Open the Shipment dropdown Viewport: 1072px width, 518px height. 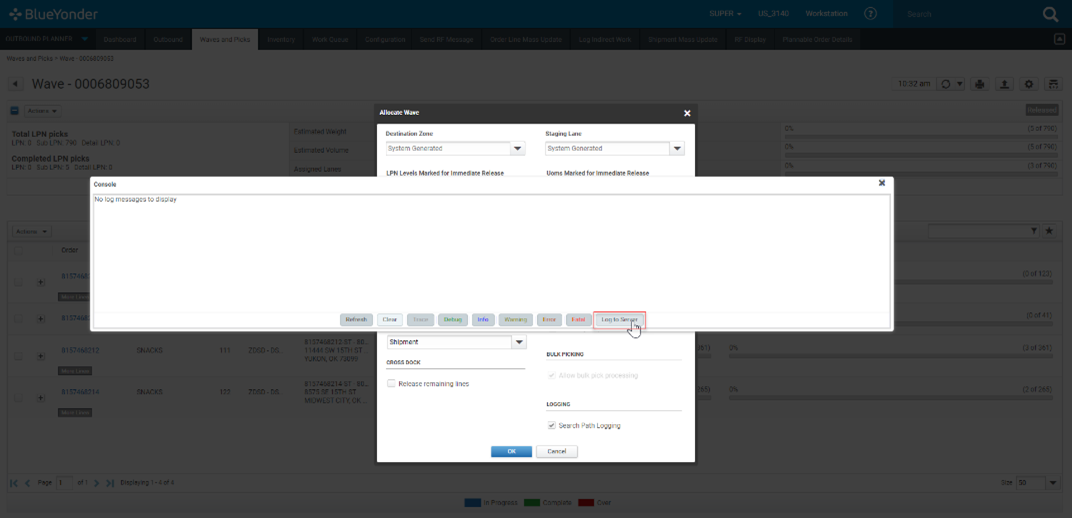point(519,342)
